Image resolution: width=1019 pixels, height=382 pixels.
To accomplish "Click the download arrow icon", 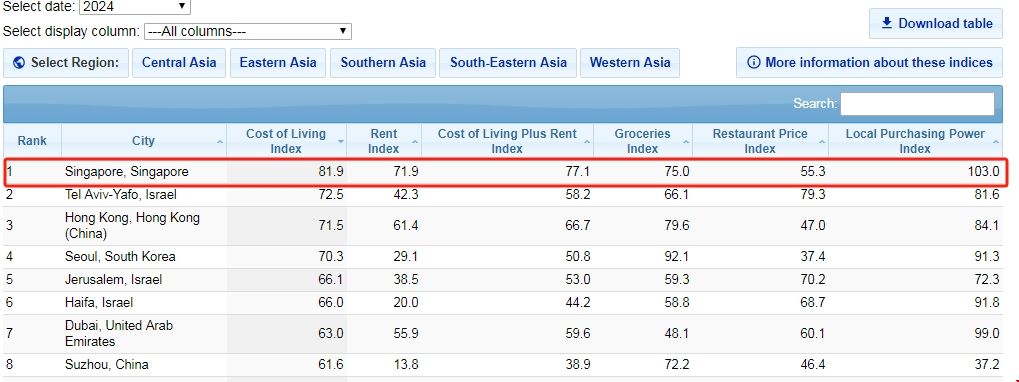I will tap(886, 23).
